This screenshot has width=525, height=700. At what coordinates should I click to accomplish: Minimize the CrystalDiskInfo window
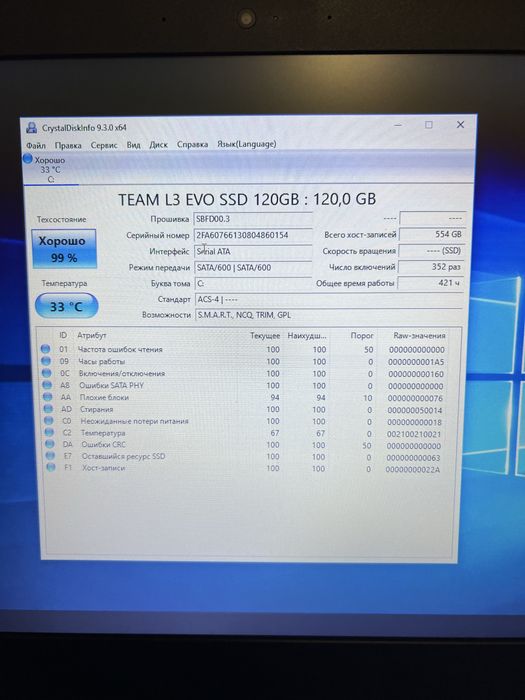(398, 125)
